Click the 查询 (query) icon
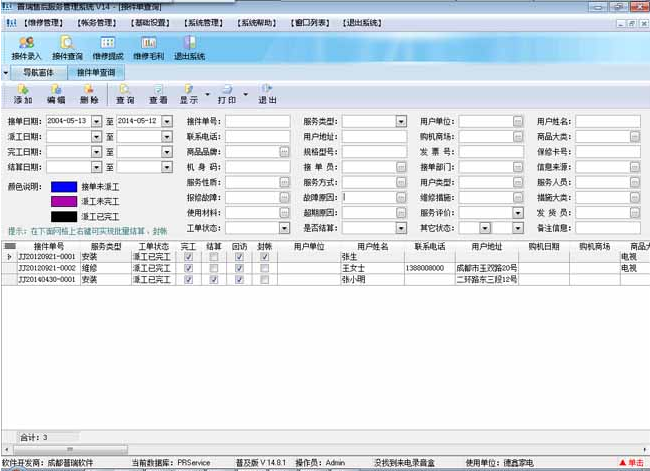The width and height of the screenshot is (650, 471). [x=125, y=94]
